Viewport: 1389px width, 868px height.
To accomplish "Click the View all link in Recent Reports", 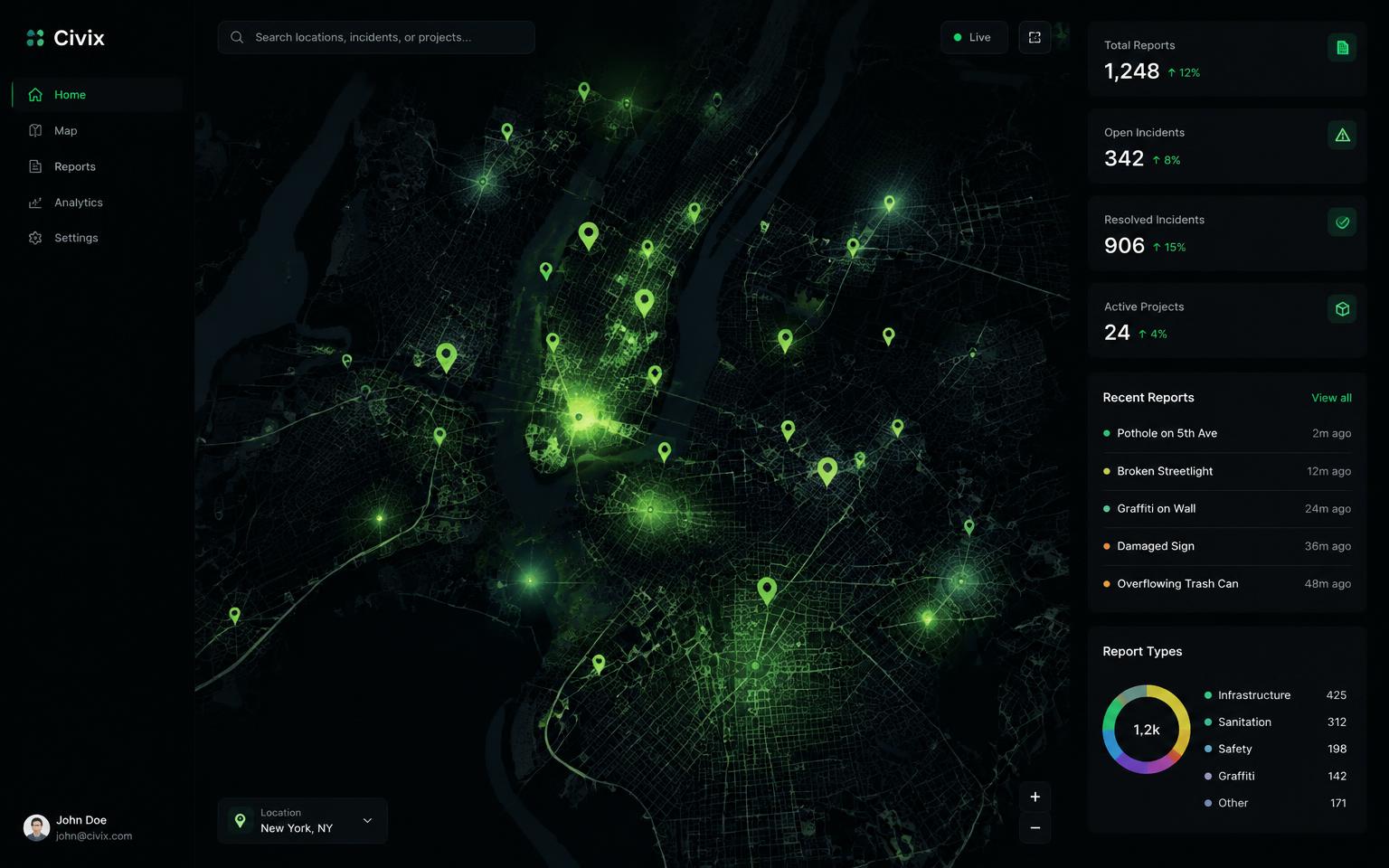I will pyautogui.click(x=1331, y=398).
